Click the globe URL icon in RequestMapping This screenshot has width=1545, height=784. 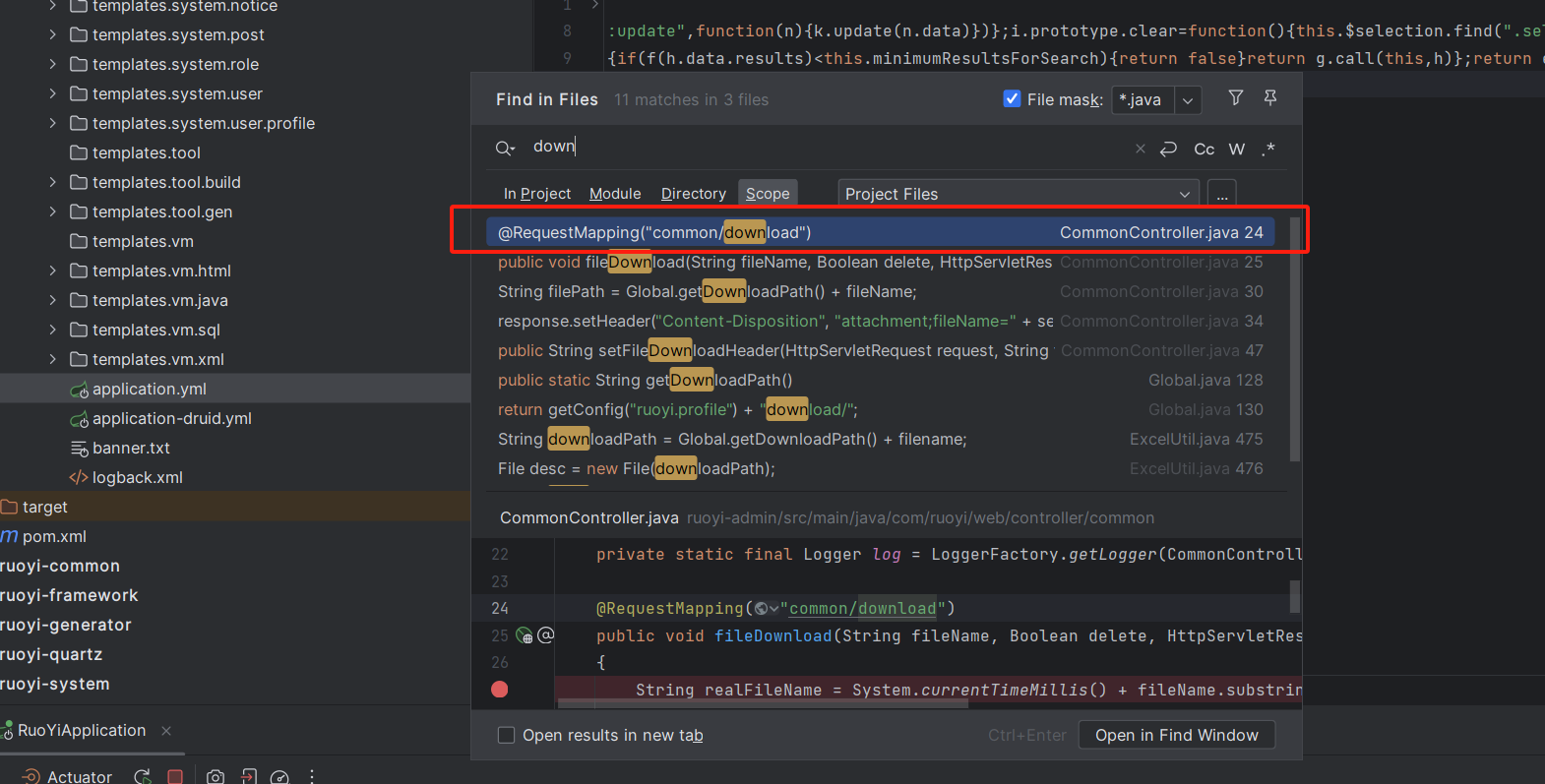(x=766, y=609)
